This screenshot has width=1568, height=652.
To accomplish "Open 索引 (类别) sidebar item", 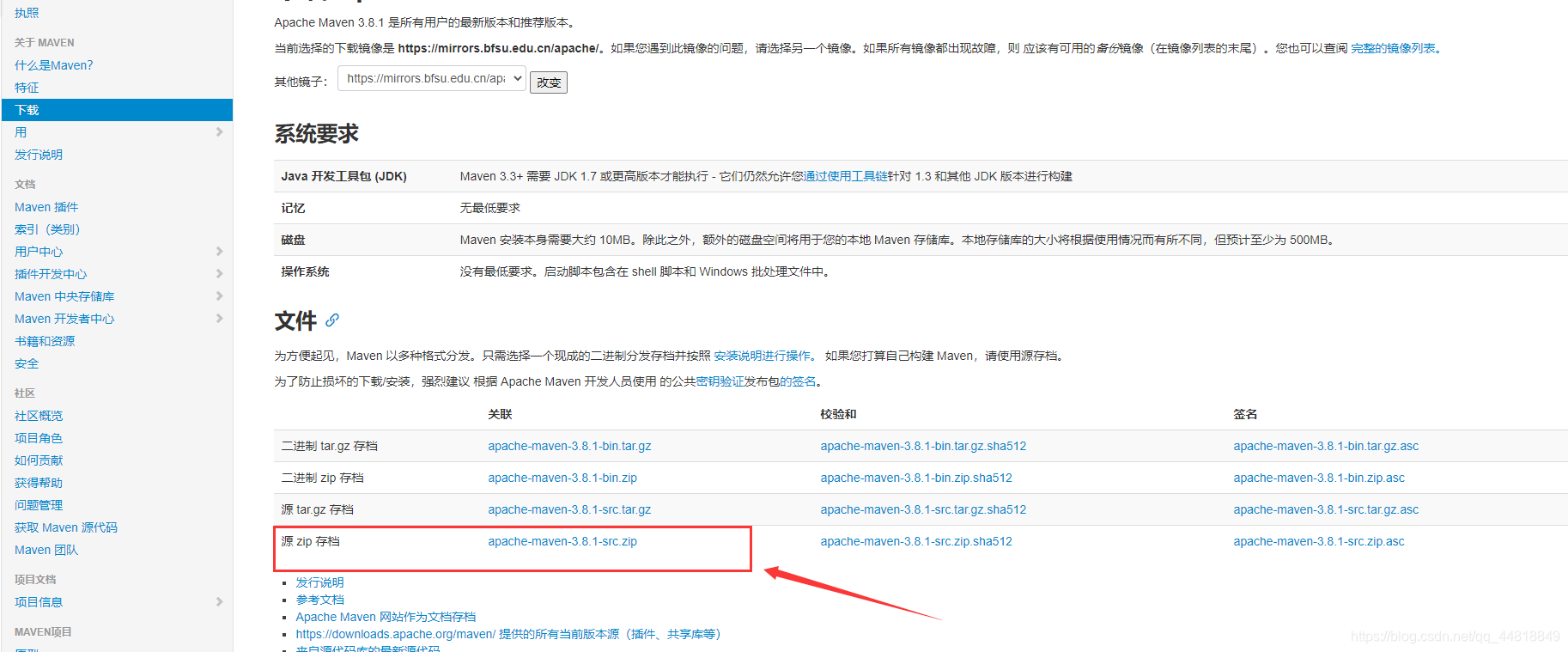I will coord(47,229).
